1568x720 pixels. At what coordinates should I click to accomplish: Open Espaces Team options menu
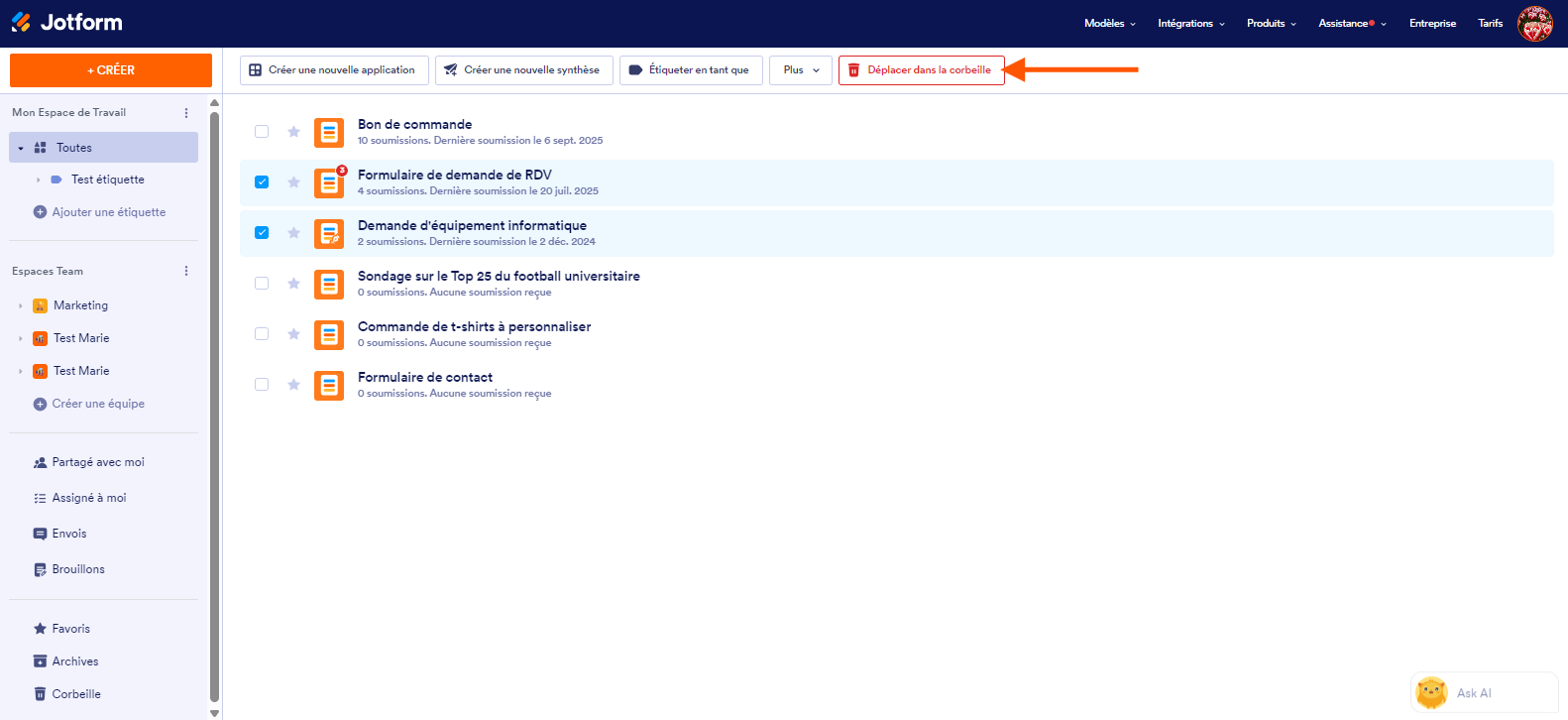[186, 271]
